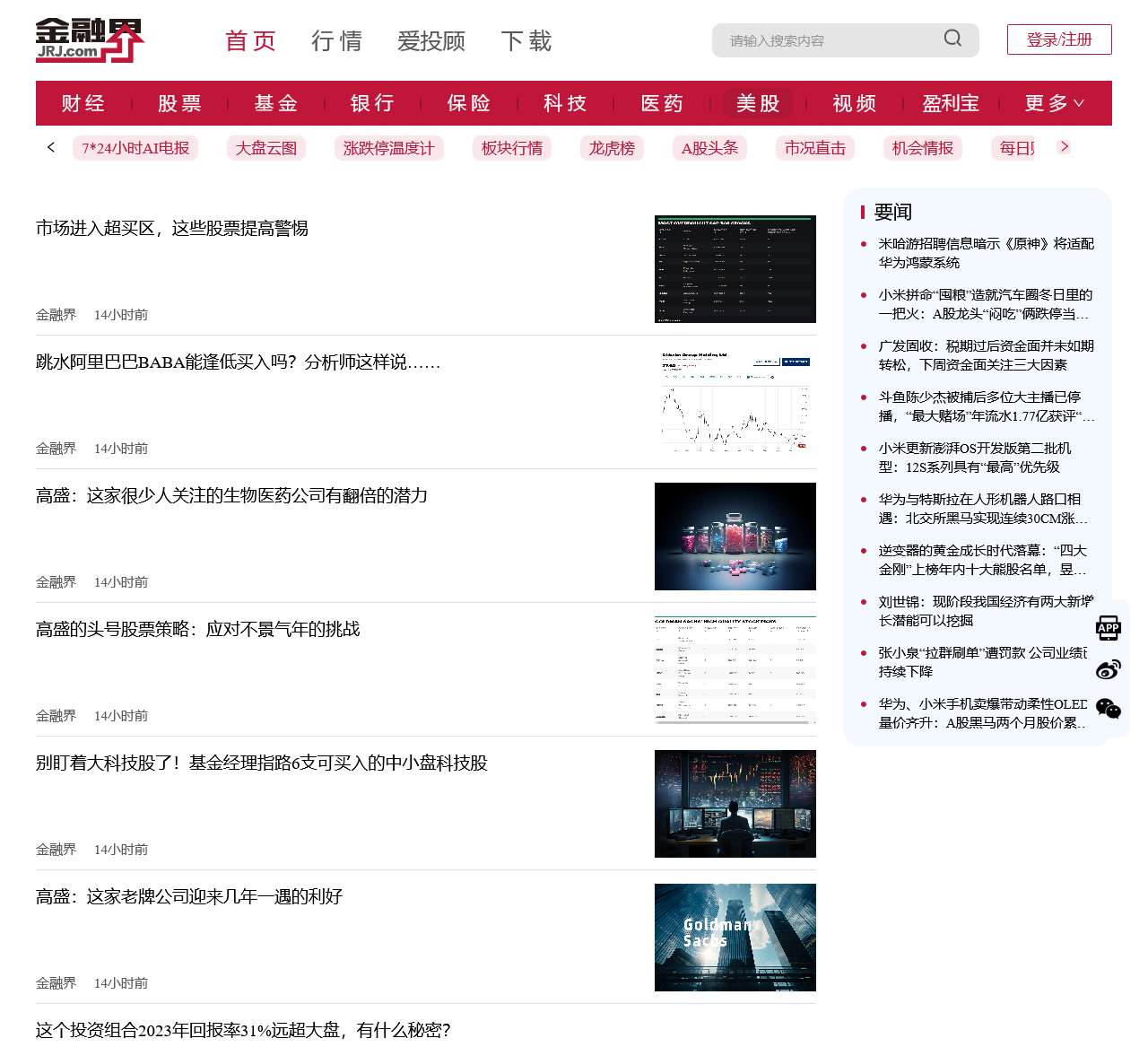This screenshot has height=1047, width=1148.
Task: Open the 下载 tab
Action: click(x=526, y=41)
